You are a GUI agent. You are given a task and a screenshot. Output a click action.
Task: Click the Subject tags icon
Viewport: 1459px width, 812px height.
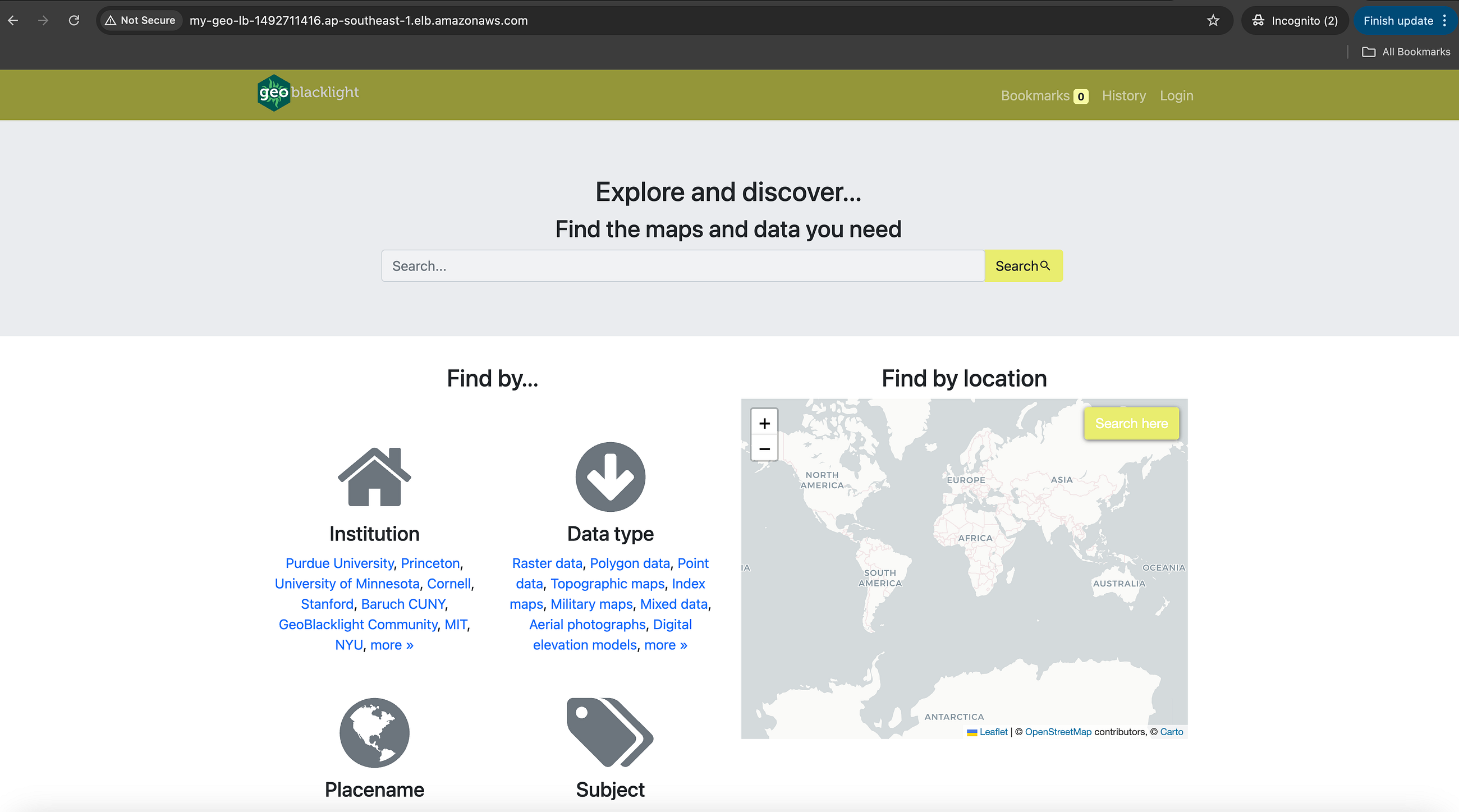(x=610, y=733)
